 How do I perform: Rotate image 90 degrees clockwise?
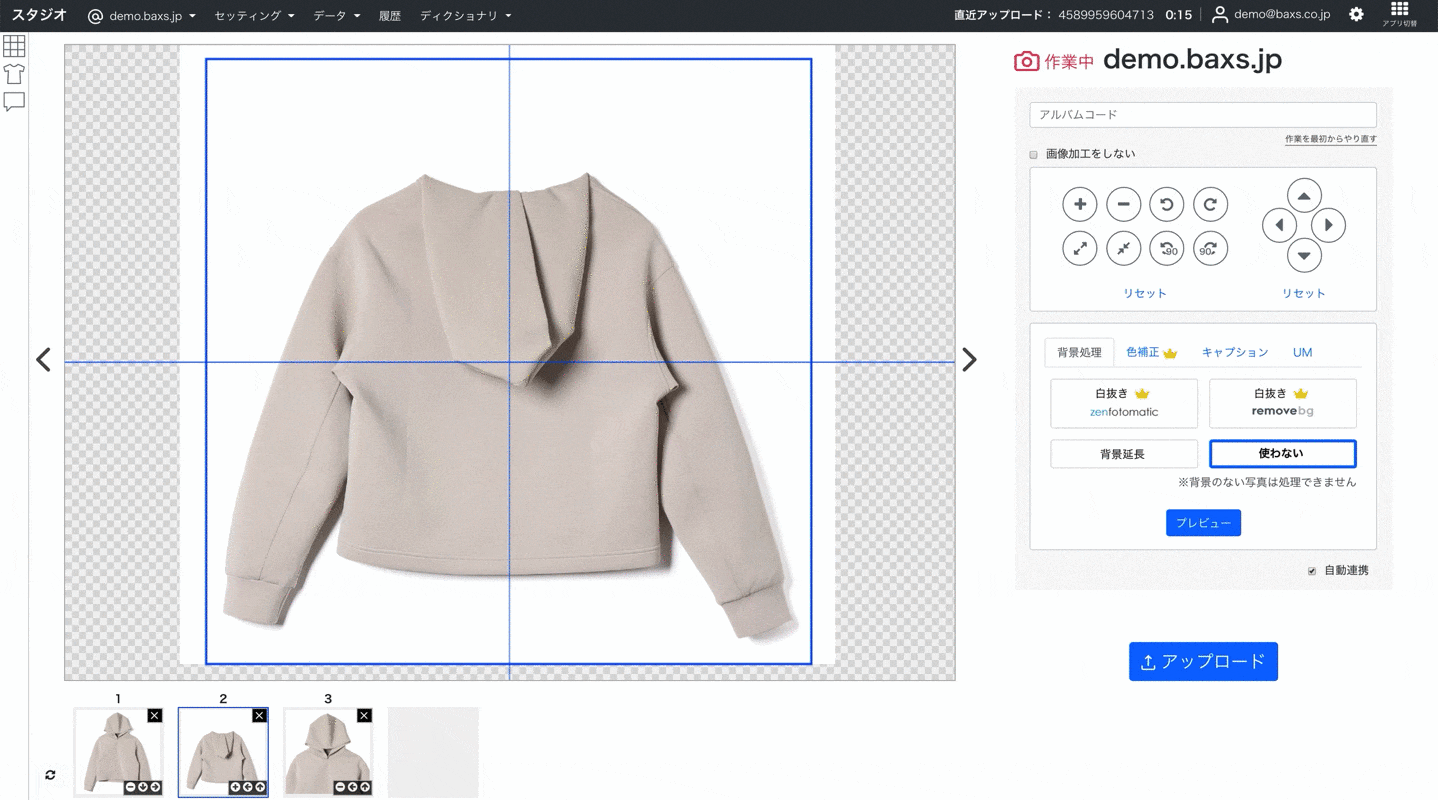(x=1209, y=249)
